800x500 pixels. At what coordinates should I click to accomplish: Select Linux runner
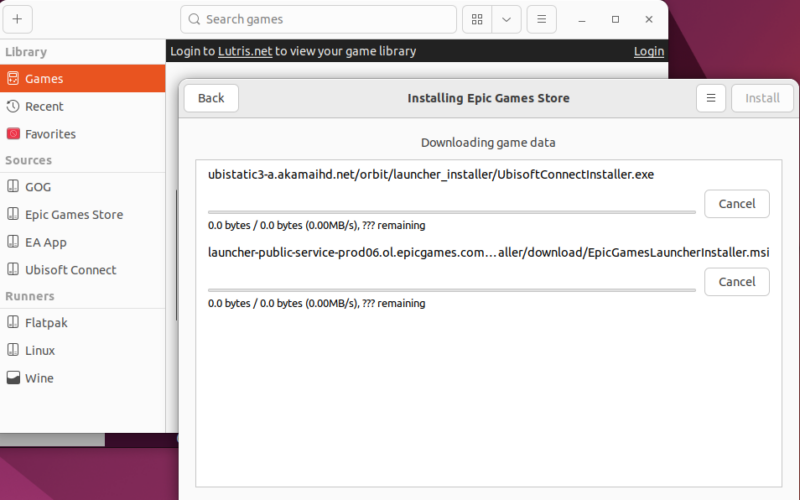83,350
